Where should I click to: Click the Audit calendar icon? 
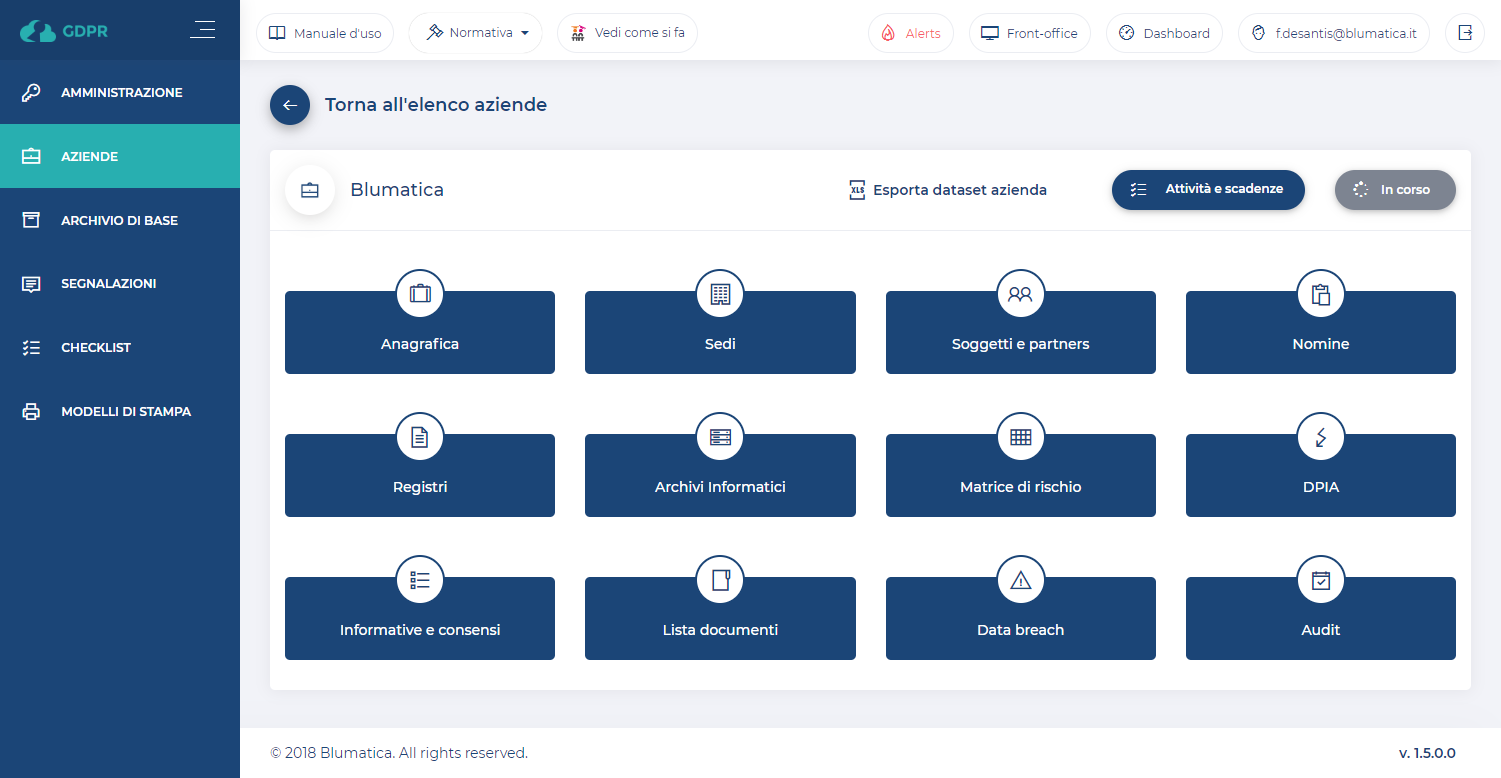tap(1320, 580)
